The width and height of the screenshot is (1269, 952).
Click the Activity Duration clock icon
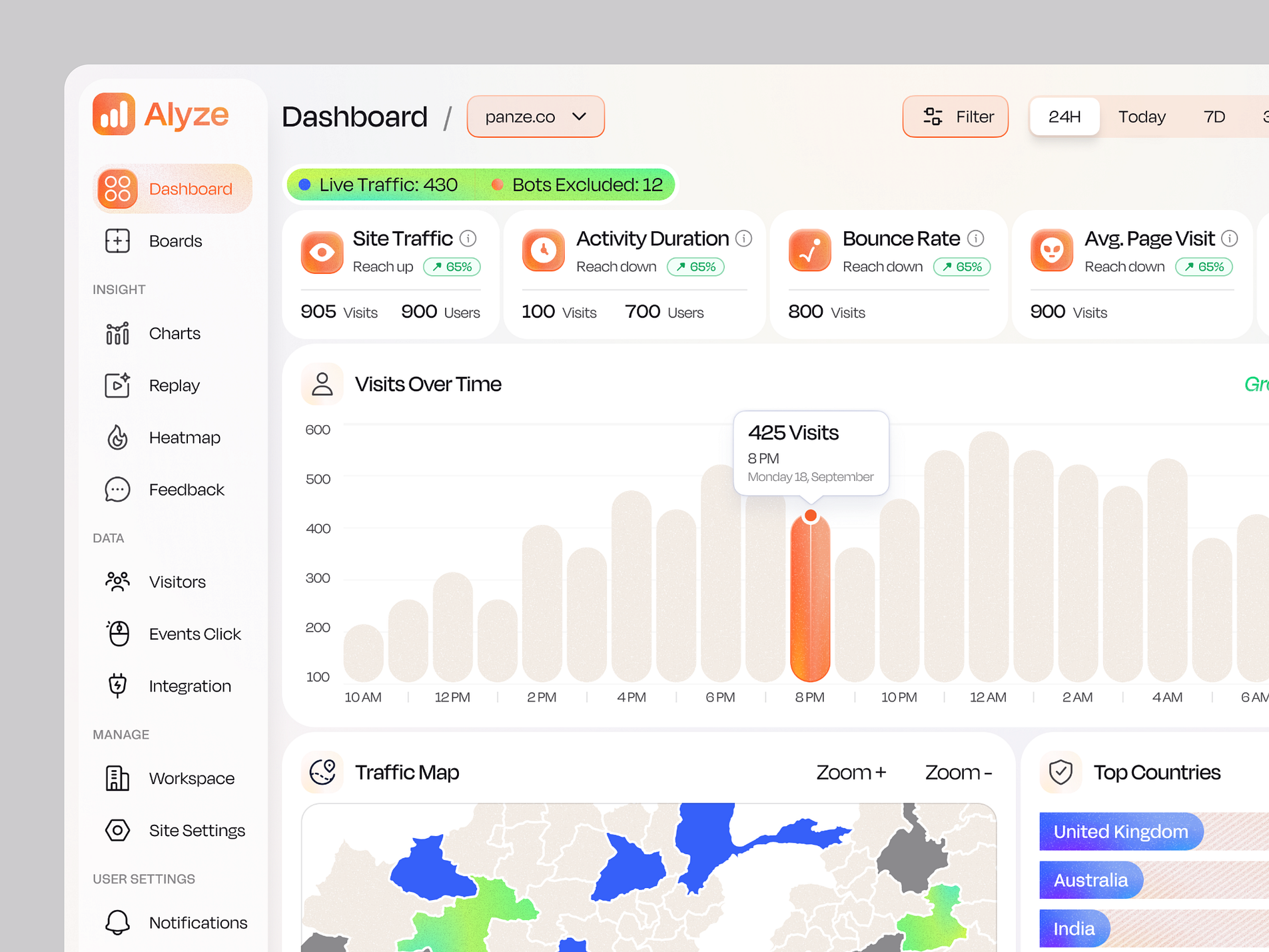coord(543,250)
